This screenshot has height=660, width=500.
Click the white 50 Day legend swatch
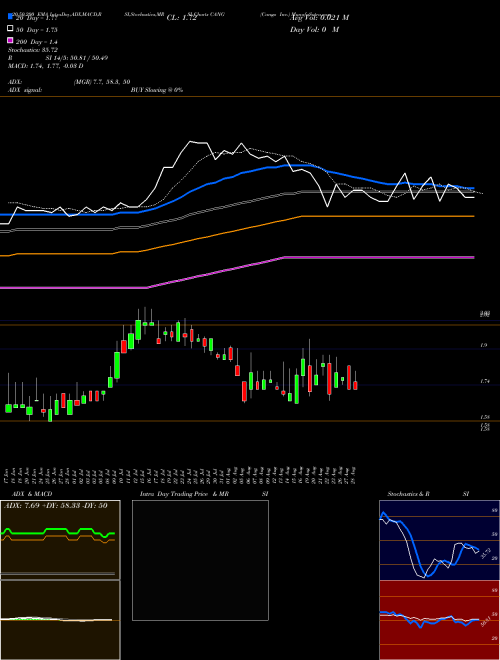point(10,29)
